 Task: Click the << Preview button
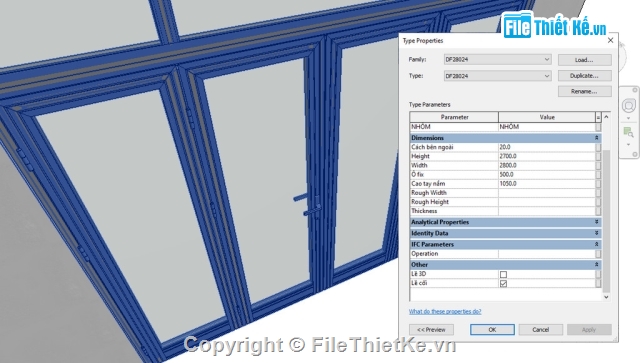point(431,330)
